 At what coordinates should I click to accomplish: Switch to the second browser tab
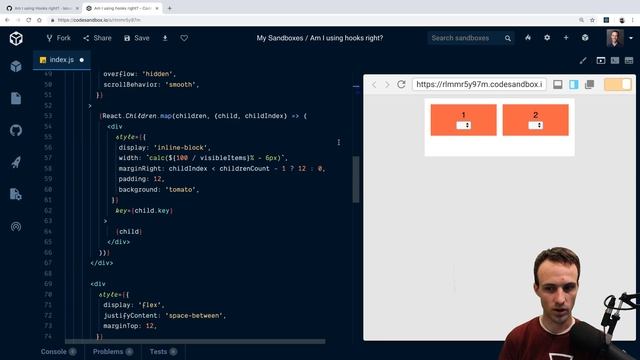(x=122, y=8)
